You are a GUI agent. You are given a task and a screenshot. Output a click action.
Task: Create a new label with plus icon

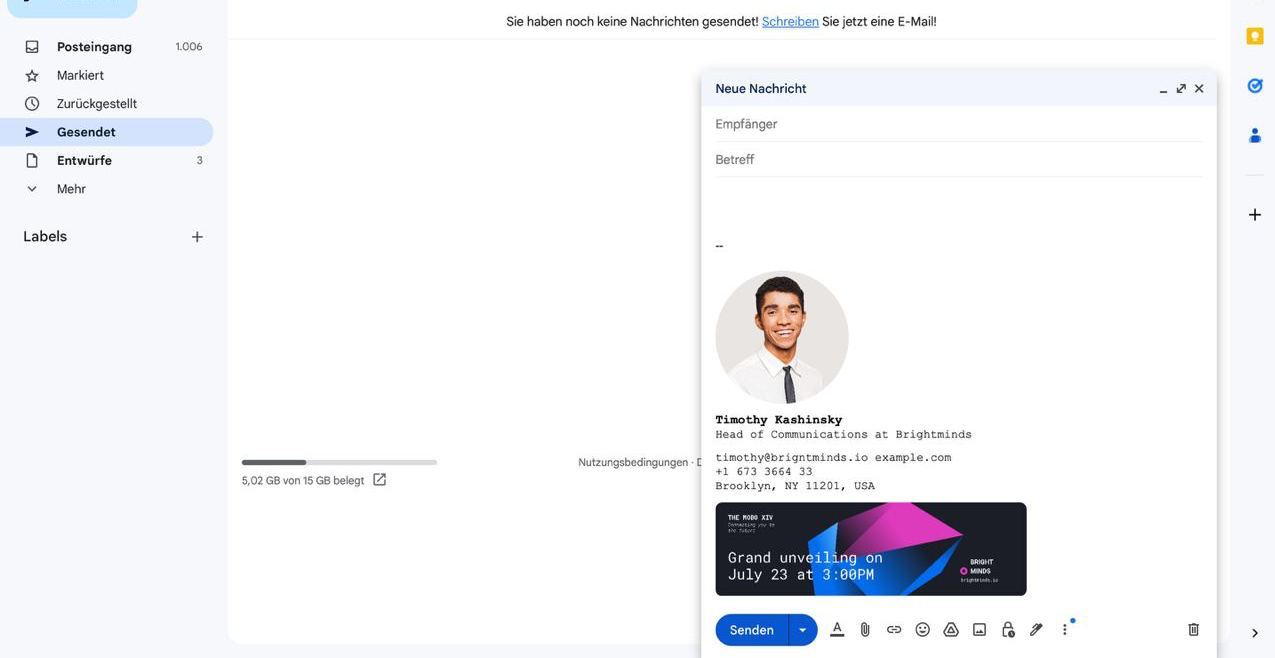(x=197, y=237)
